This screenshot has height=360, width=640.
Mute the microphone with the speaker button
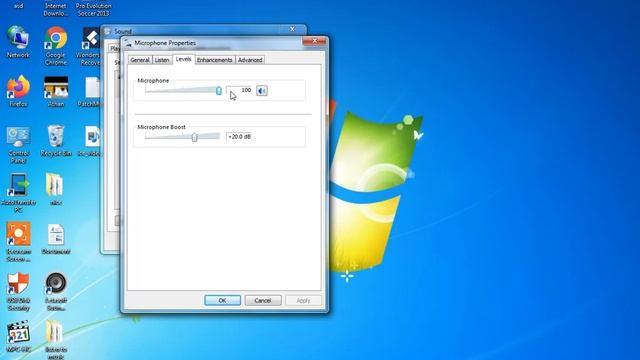point(262,91)
